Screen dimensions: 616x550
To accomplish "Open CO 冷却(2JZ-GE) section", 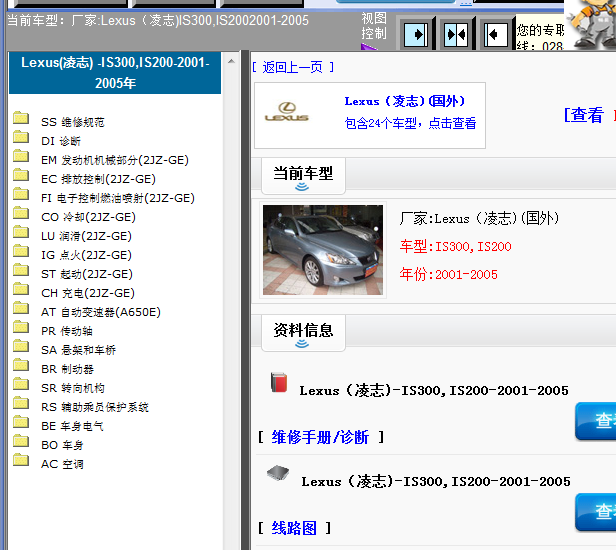I will [88, 217].
